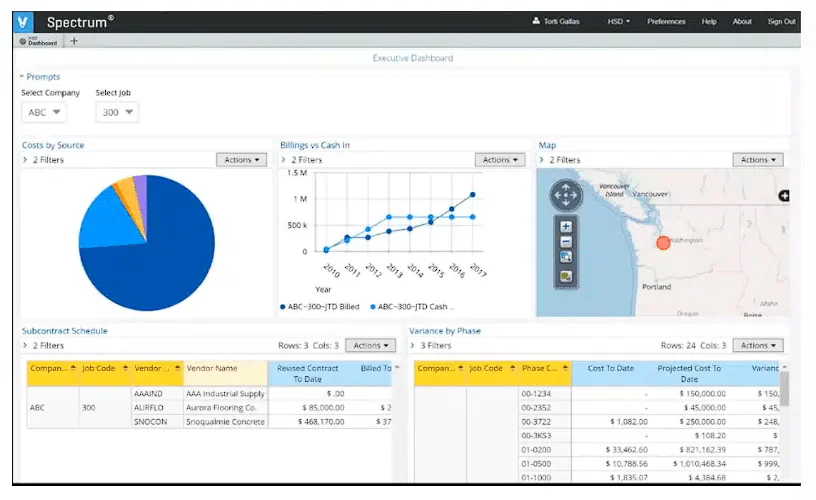
Task: Toggle ABC~300~JTD Cash legend series
Action: click(412, 307)
